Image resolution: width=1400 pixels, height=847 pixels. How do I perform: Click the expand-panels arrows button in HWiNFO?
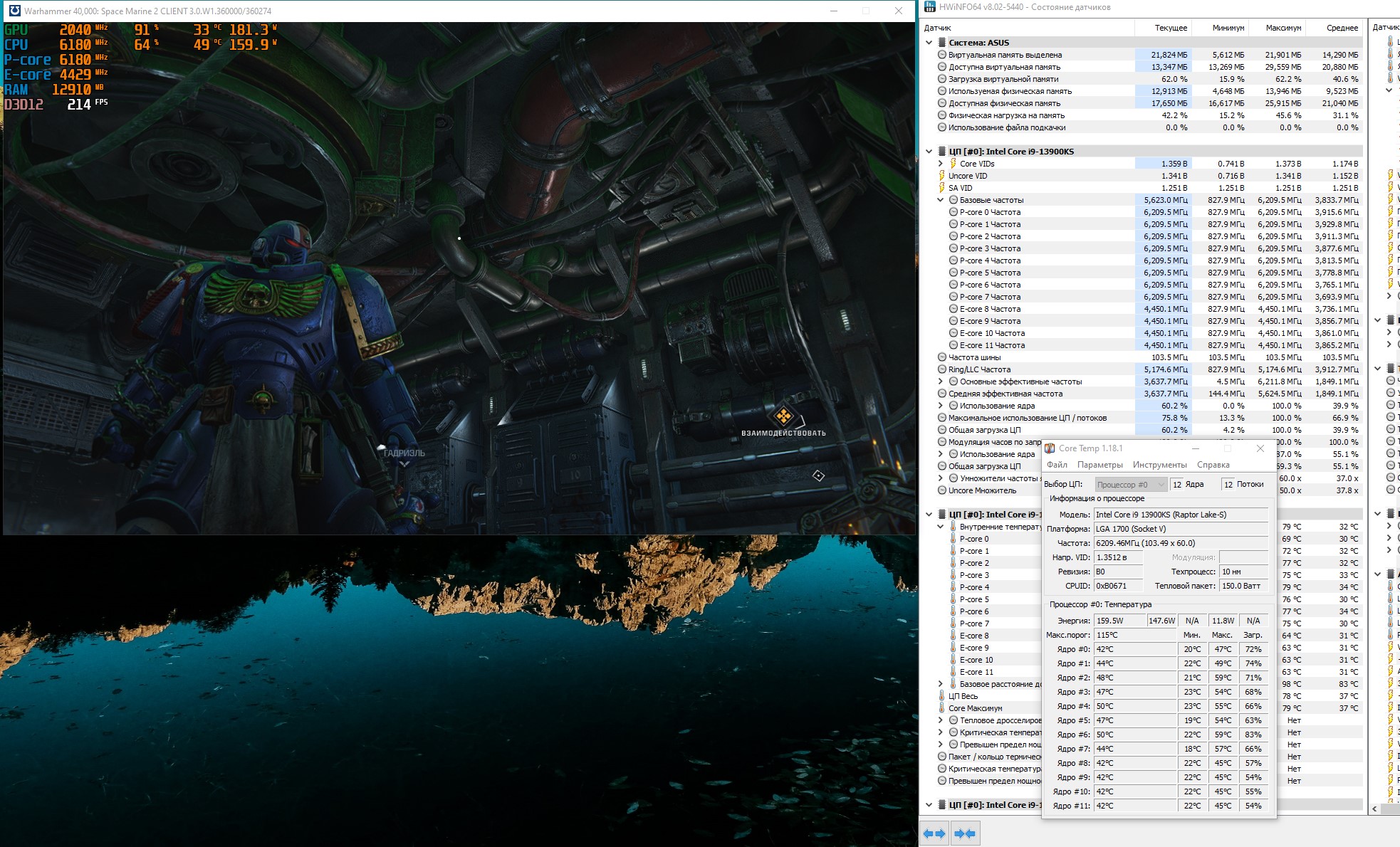pyautogui.click(x=934, y=833)
